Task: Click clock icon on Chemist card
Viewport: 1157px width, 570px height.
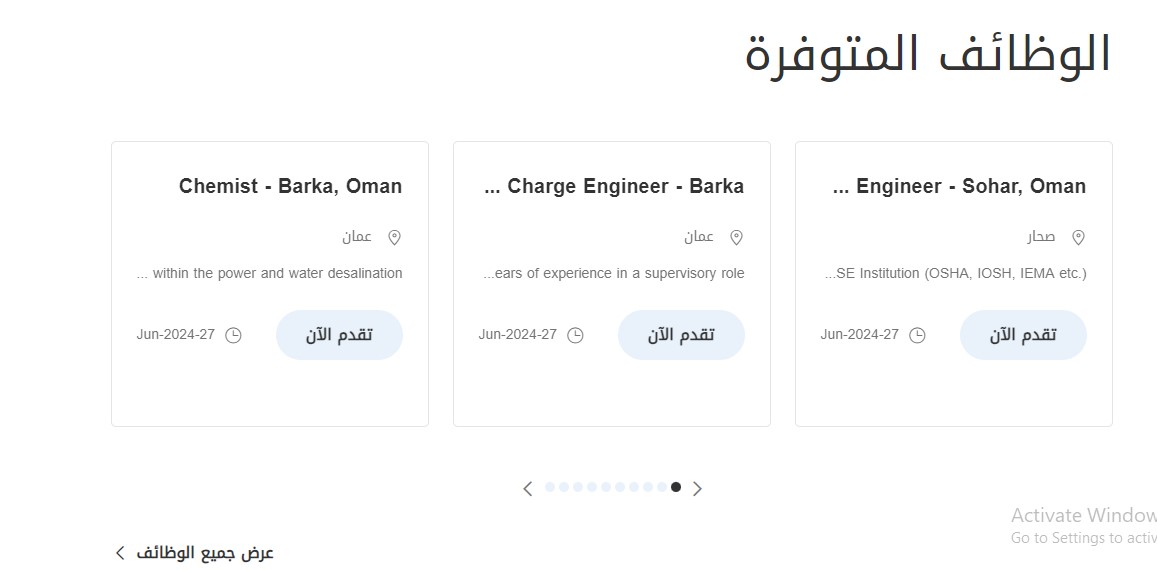Action: (233, 335)
